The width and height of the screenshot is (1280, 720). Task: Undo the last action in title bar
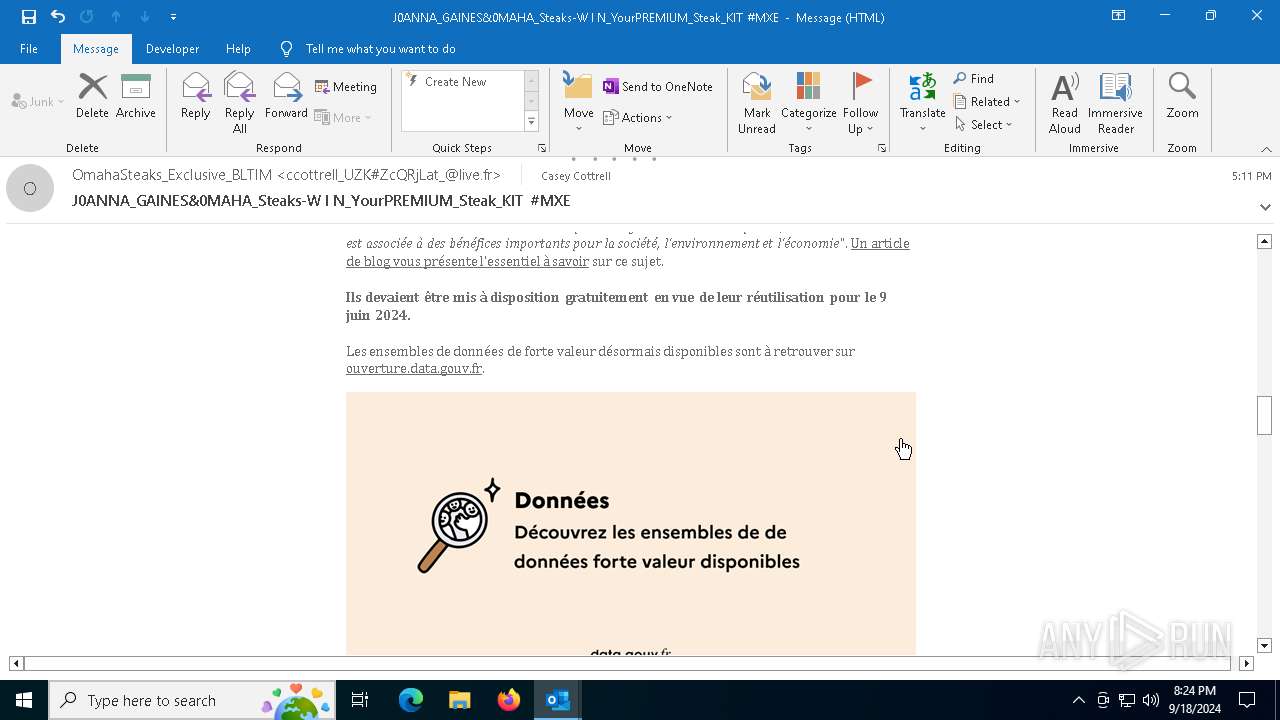58,16
